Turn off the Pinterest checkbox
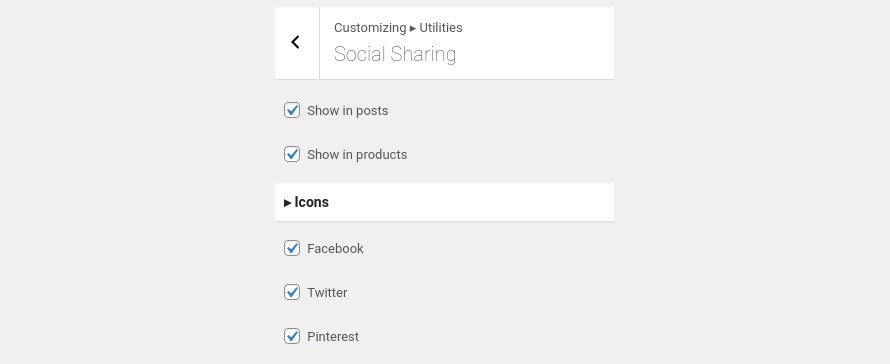The height and width of the screenshot is (364, 890). 292,336
